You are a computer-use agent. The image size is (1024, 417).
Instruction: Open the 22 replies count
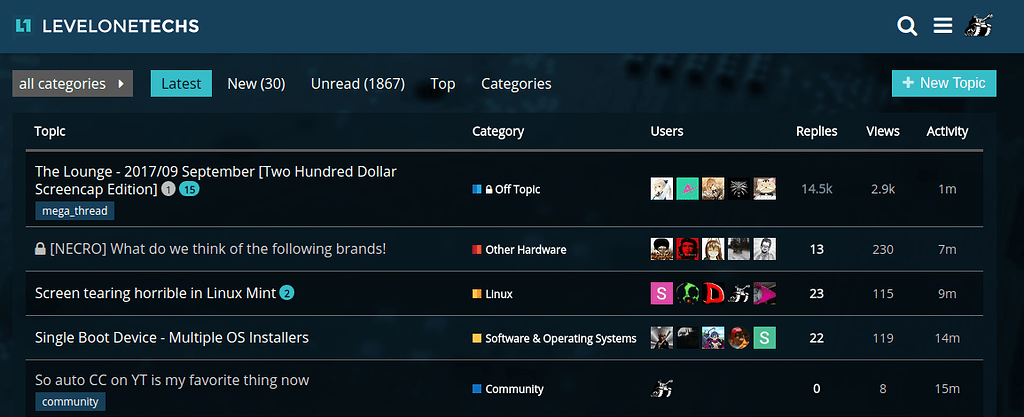pyautogui.click(x=816, y=338)
